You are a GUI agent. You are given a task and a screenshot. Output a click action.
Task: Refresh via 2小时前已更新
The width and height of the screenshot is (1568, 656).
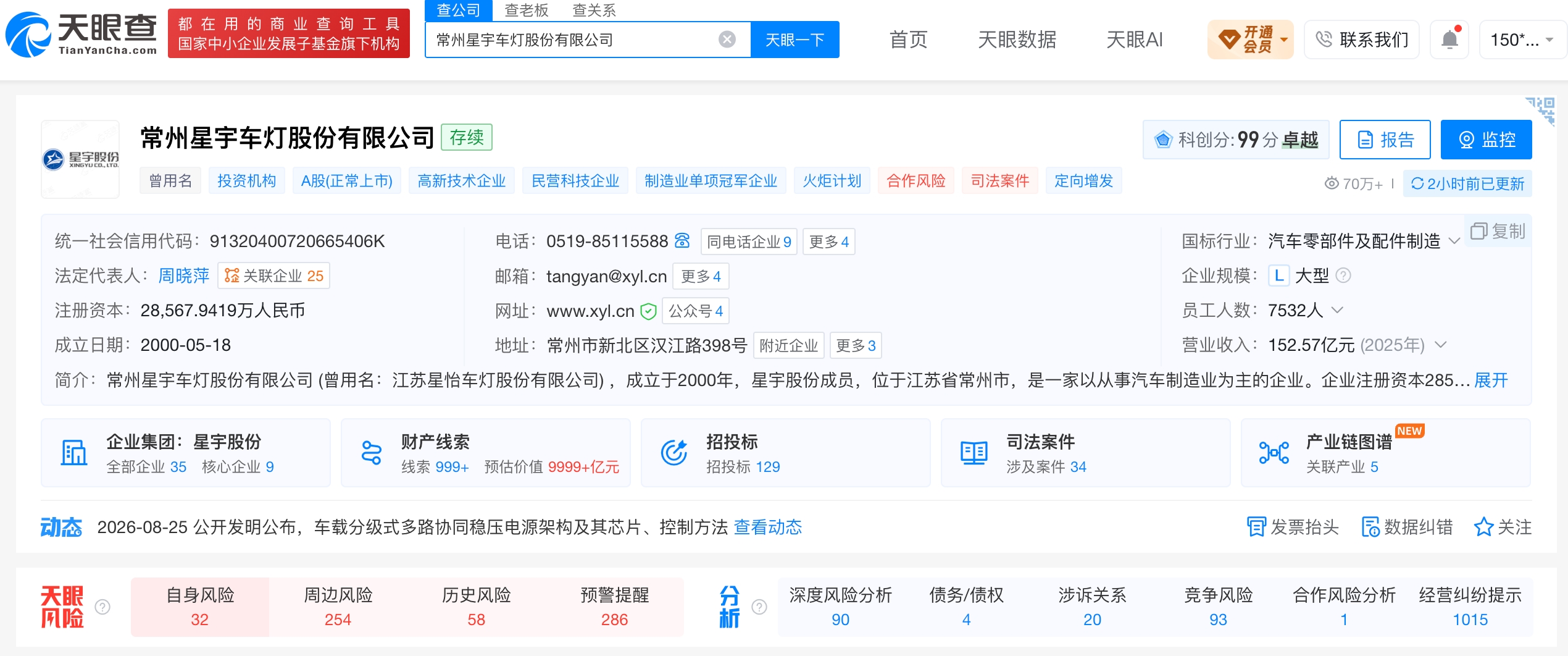tap(1467, 183)
